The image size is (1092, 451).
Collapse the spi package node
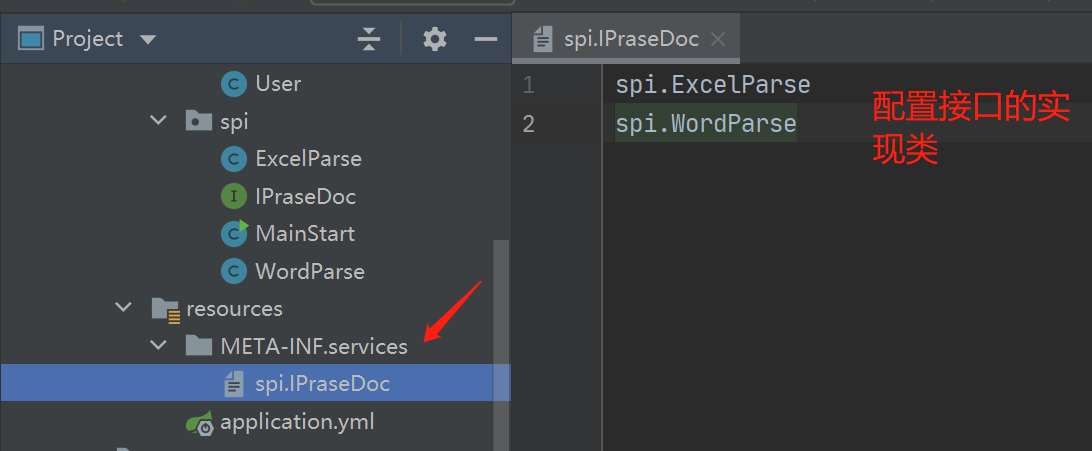[x=158, y=121]
